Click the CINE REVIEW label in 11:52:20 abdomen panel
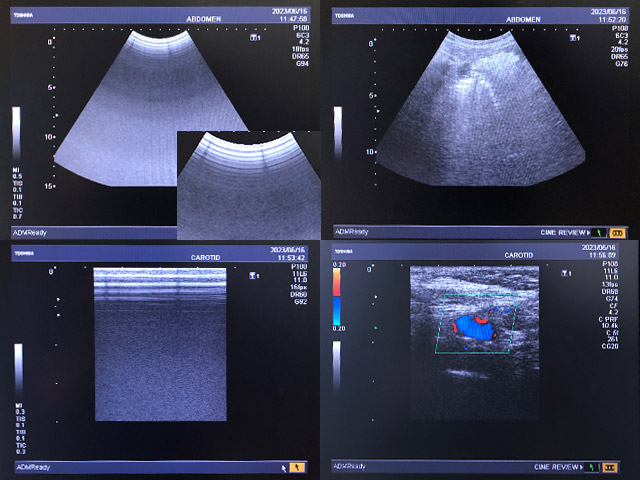The image size is (640, 480). [565, 233]
